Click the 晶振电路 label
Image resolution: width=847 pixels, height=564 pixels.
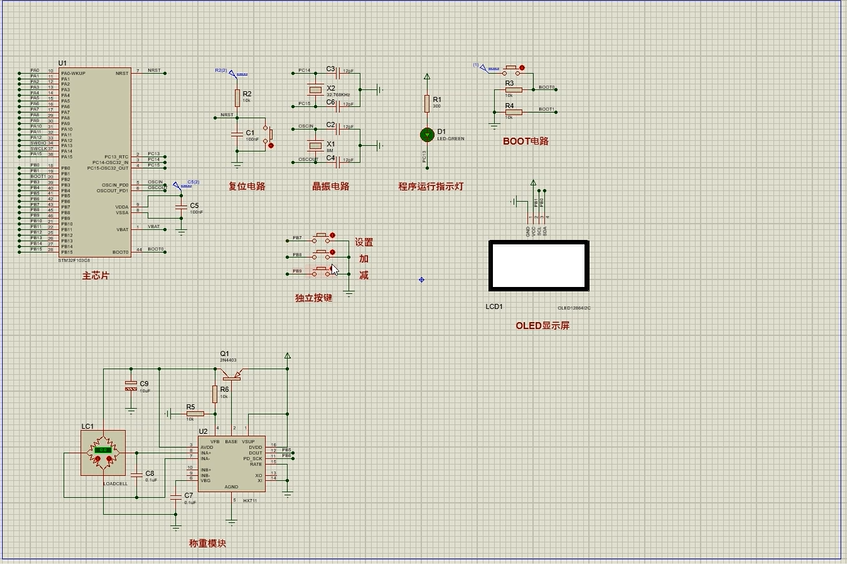[331, 186]
